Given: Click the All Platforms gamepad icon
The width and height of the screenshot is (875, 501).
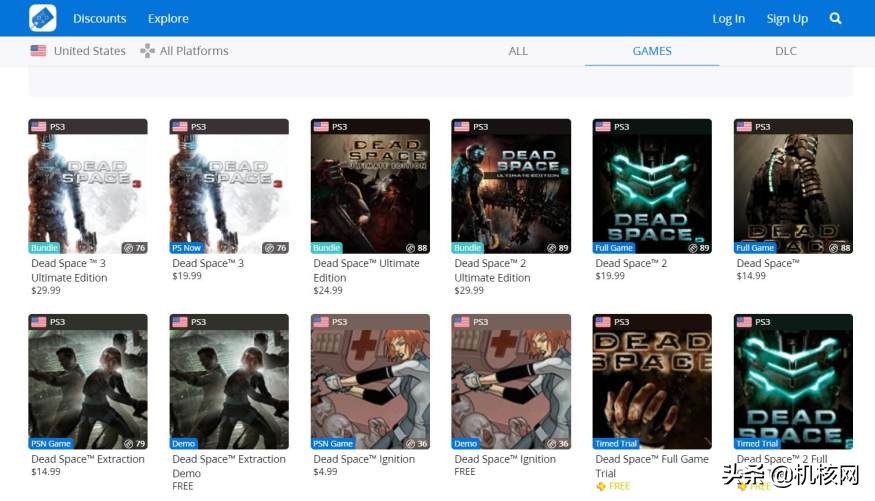Looking at the screenshot, I should (147, 51).
